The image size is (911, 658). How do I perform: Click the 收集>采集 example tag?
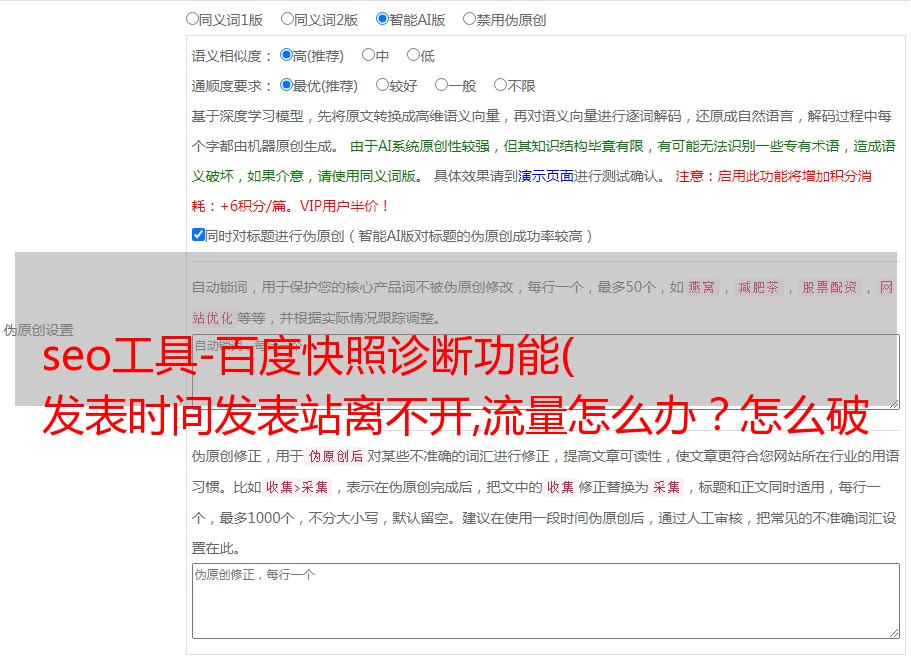pyautogui.click(x=297, y=487)
